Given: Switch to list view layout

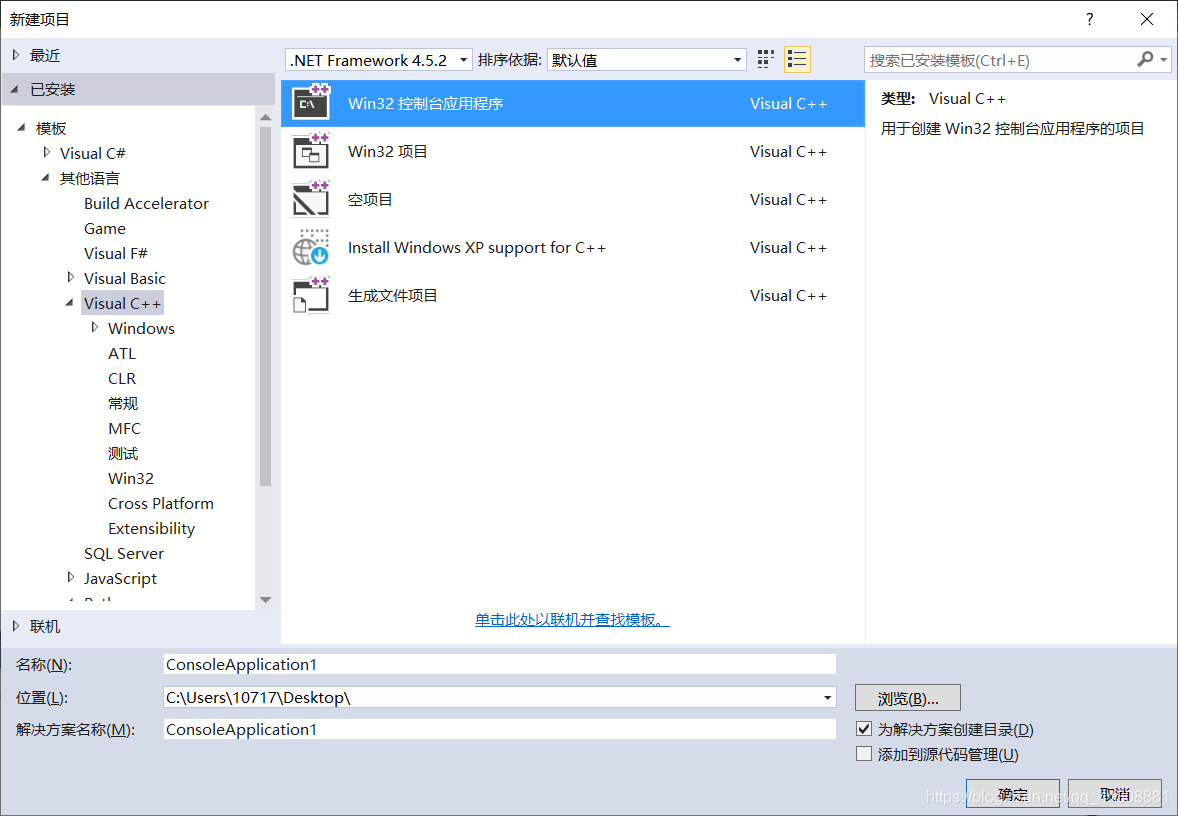Looking at the screenshot, I should 797,59.
